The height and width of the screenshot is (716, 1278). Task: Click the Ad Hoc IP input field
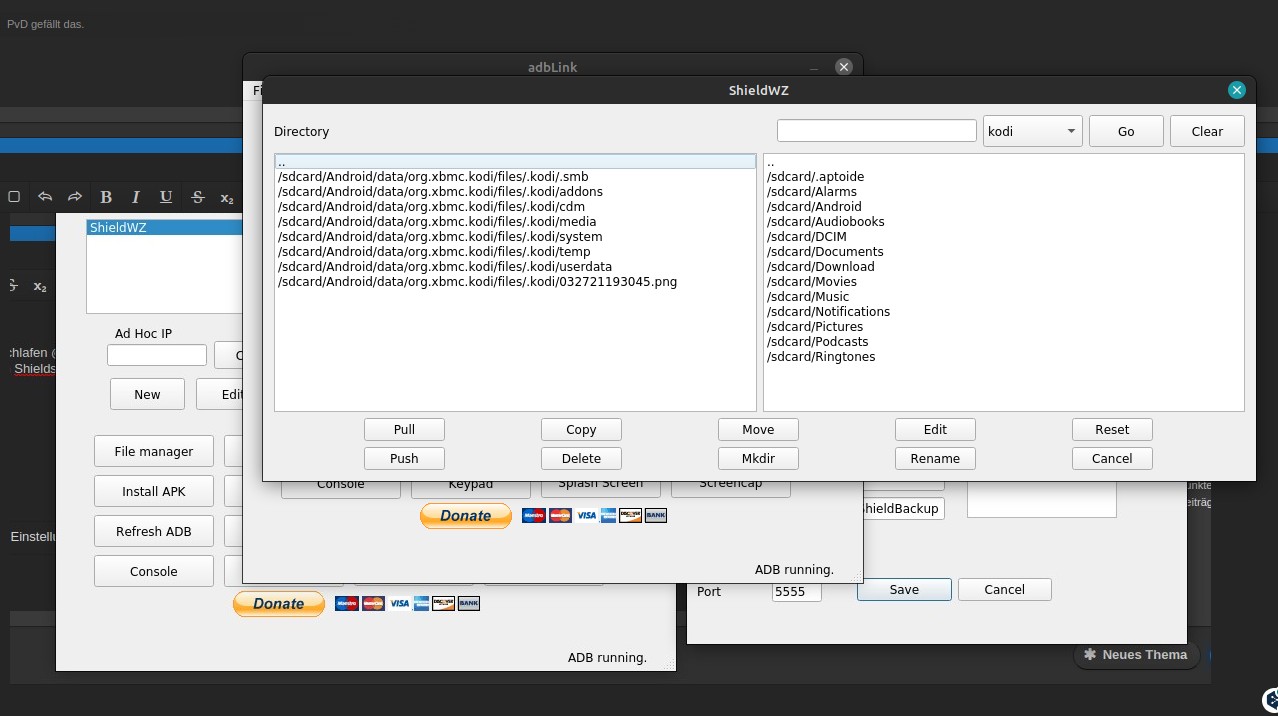(x=157, y=355)
